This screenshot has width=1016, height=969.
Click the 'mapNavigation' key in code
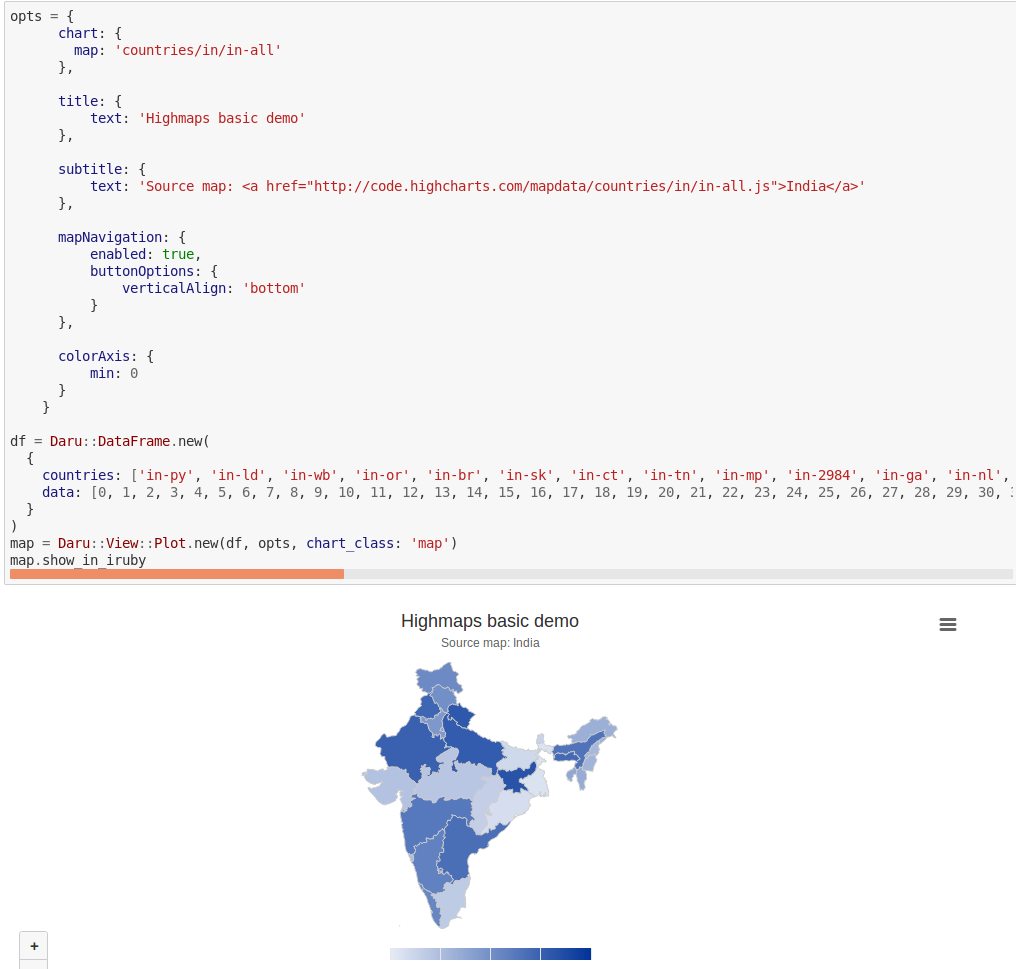(110, 237)
